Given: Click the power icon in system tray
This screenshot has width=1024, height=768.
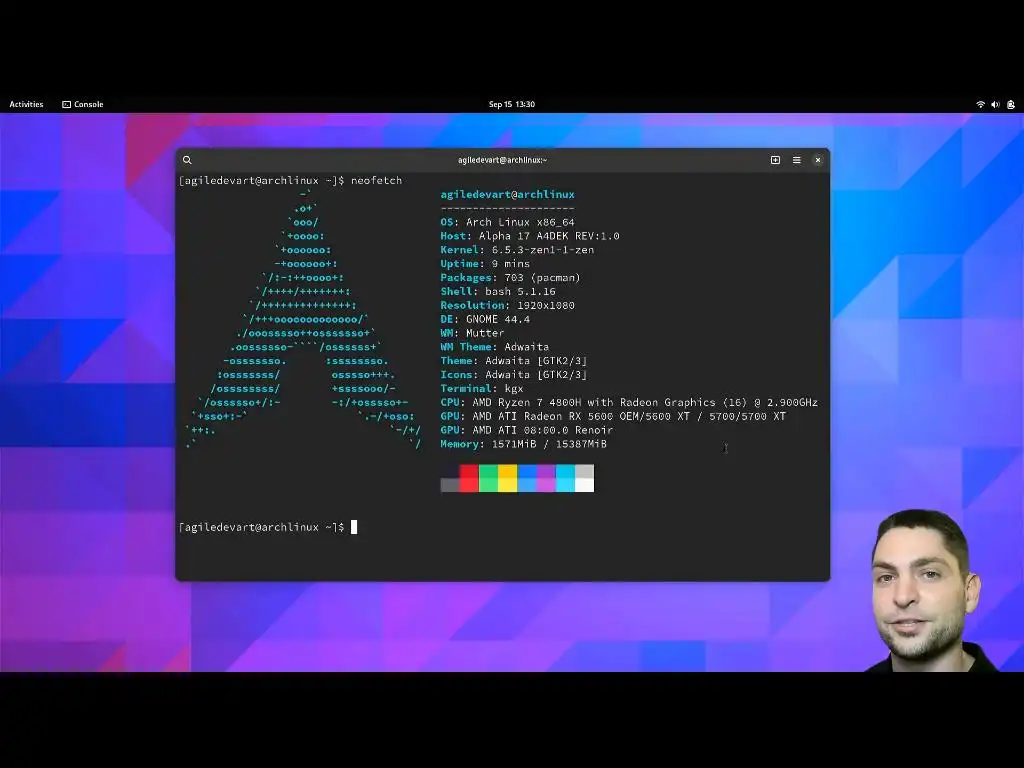Looking at the screenshot, I should pos(1011,104).
